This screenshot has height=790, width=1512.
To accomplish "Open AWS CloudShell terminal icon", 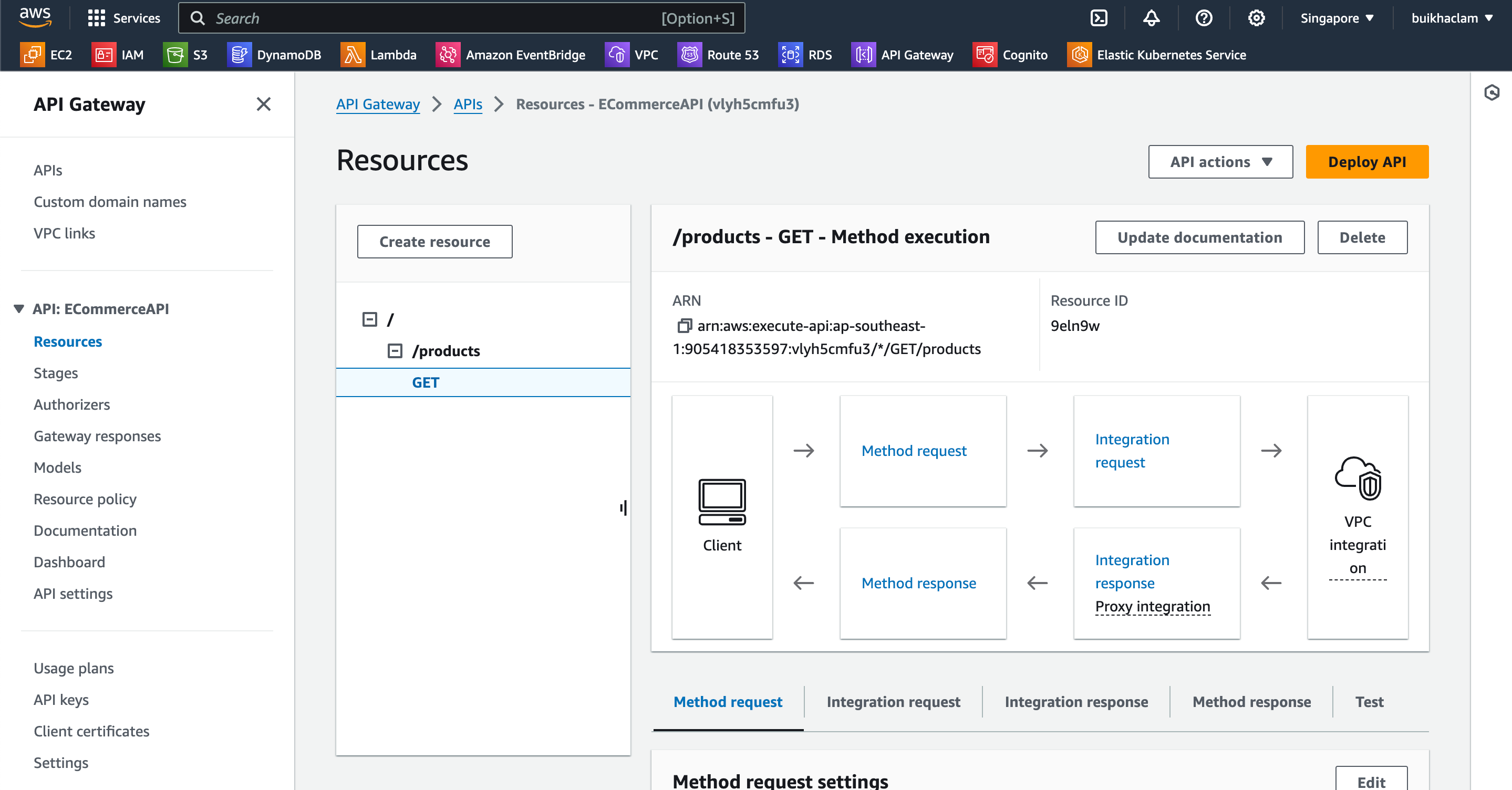I will coord(1099,18).
